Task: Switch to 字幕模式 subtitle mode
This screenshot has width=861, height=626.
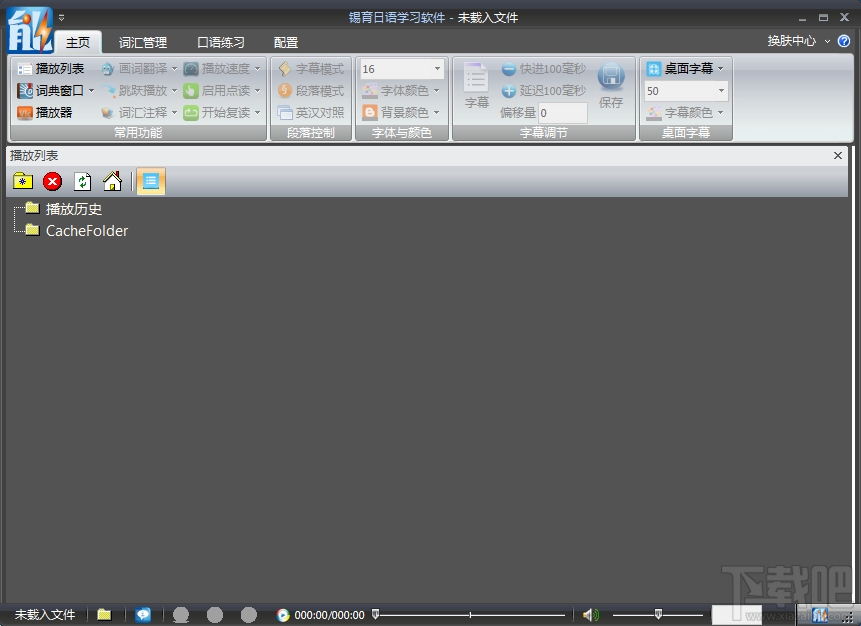Action: pyautogui.click(x=311, y=69)
